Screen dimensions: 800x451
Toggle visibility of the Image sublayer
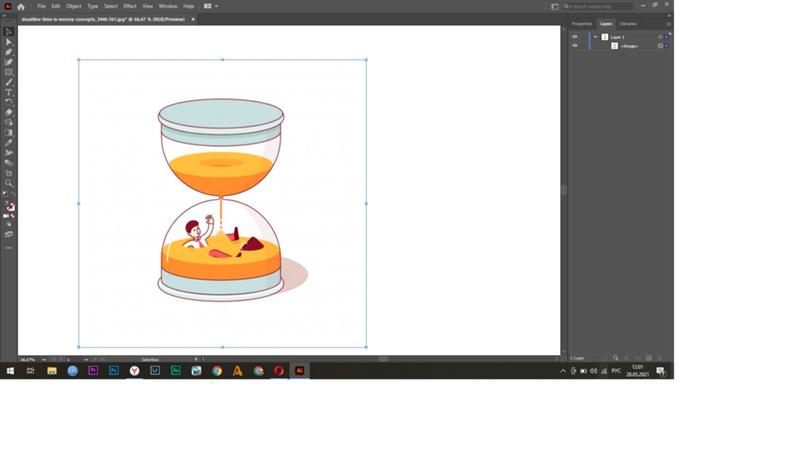tap(574, 46)
